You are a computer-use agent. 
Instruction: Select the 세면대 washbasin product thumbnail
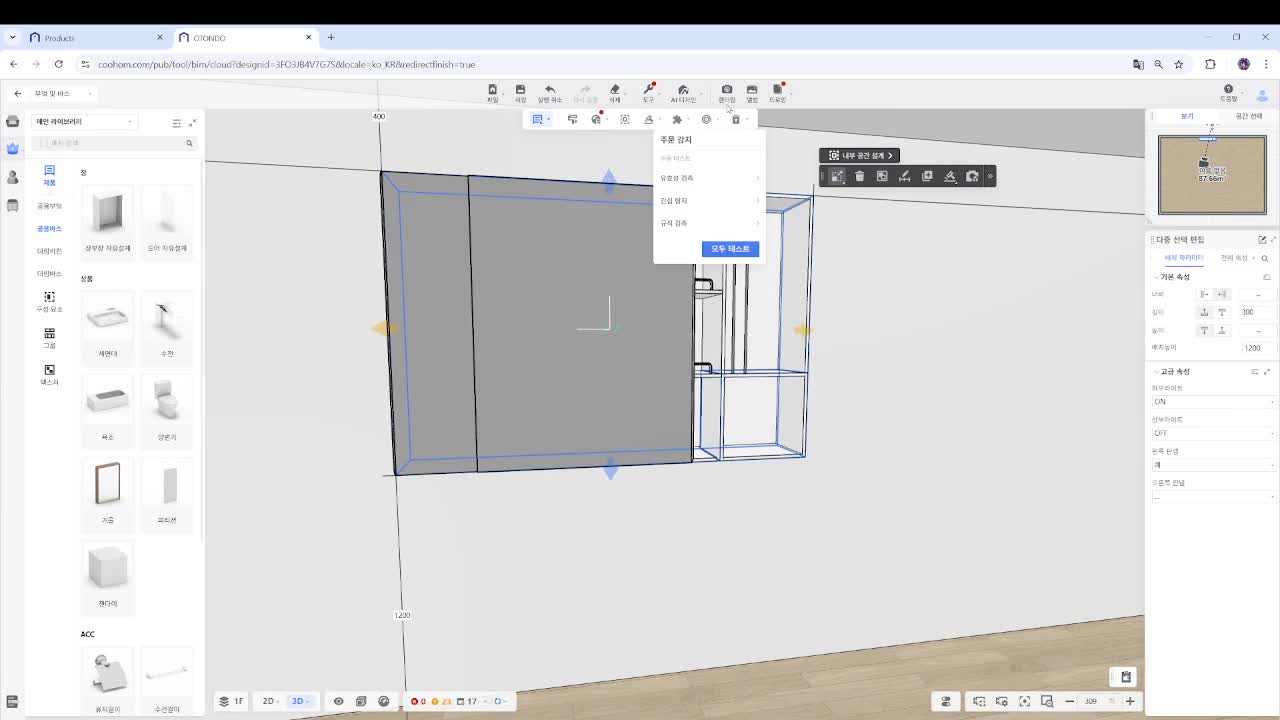tap(107, 319)
